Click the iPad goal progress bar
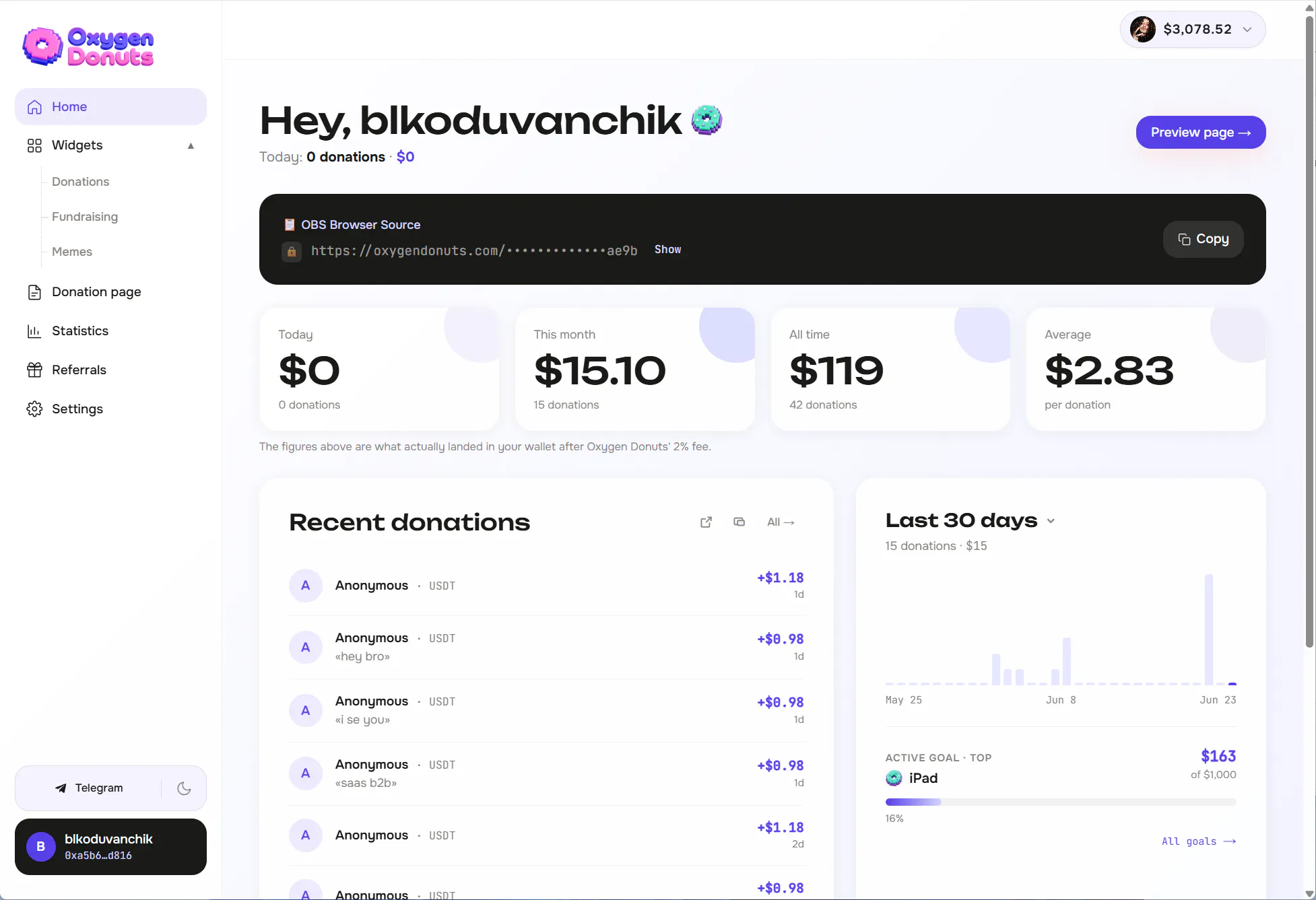Image resolution: width=1316 pixels, height=900 pixels. point(1061,802)
